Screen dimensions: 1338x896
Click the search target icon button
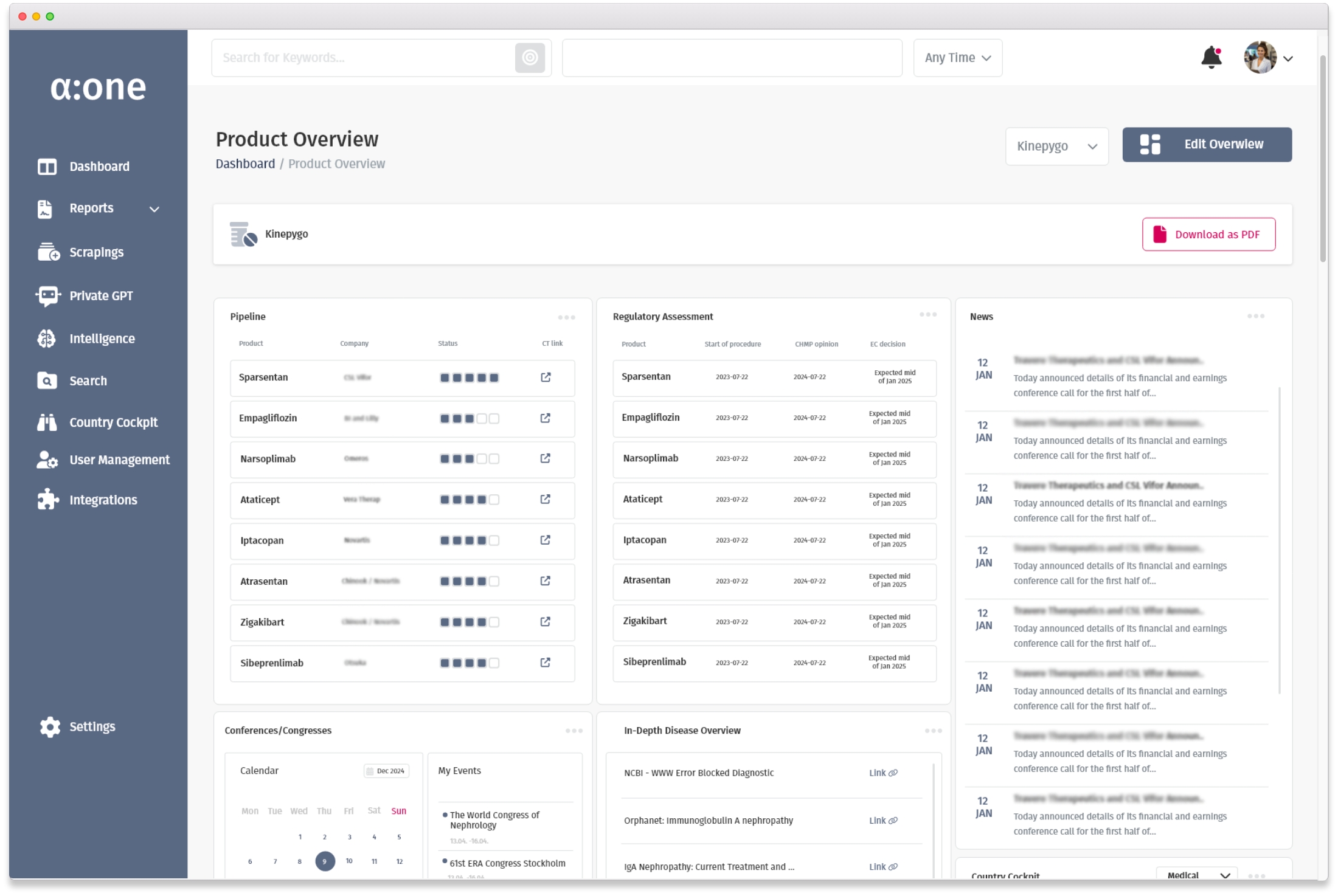[x=530, y=58]
